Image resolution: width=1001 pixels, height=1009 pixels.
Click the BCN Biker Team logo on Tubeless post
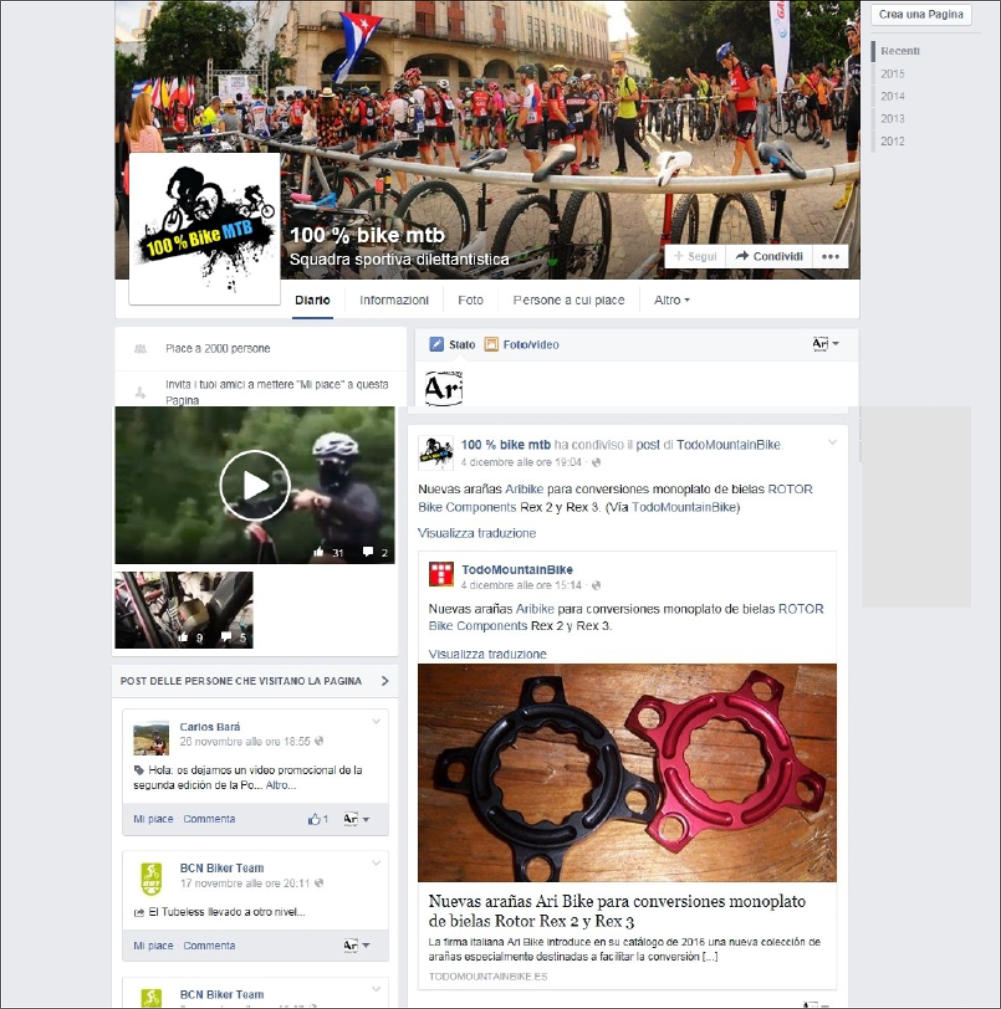pos(151,879)
